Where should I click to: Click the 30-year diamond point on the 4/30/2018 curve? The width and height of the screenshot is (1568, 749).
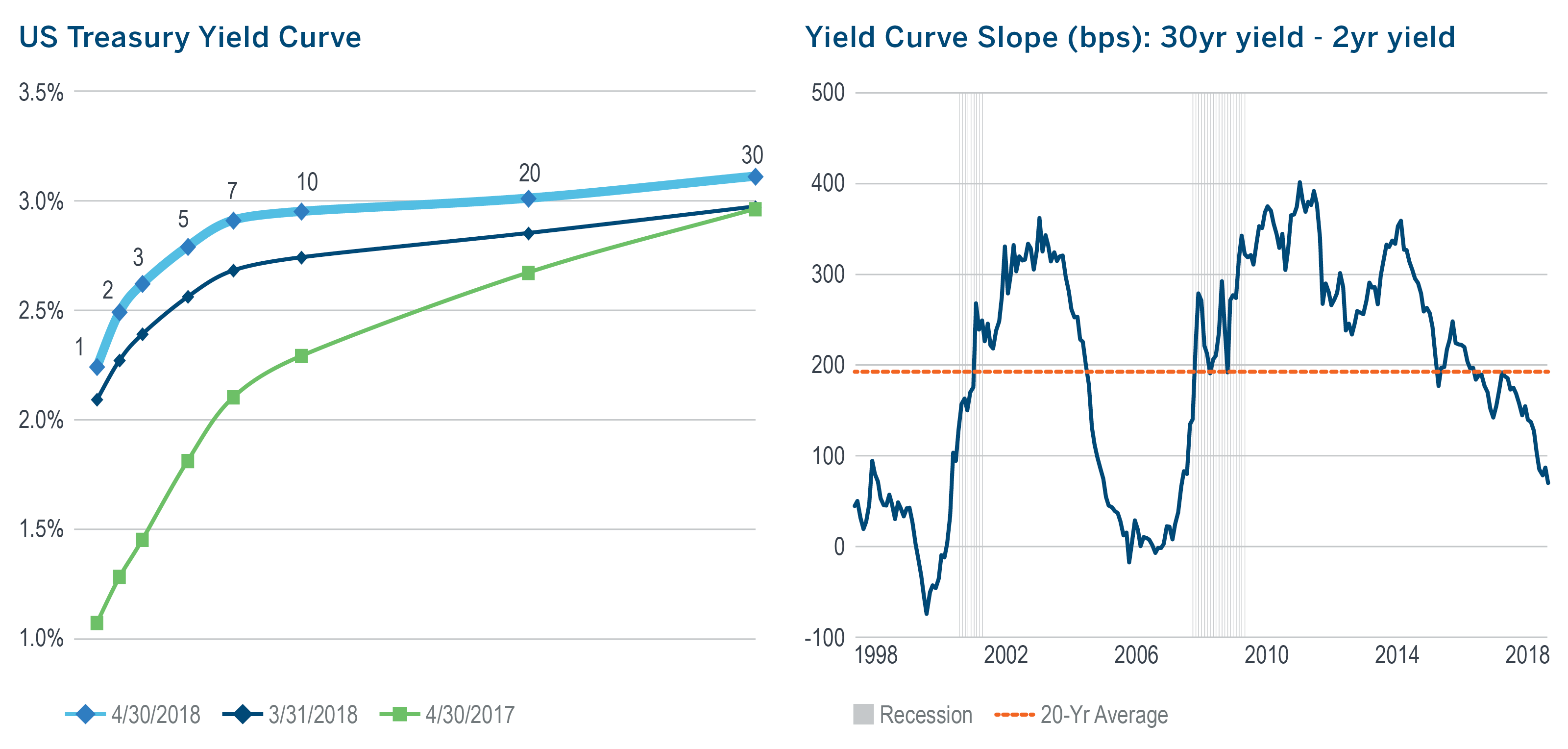(755, 176)
